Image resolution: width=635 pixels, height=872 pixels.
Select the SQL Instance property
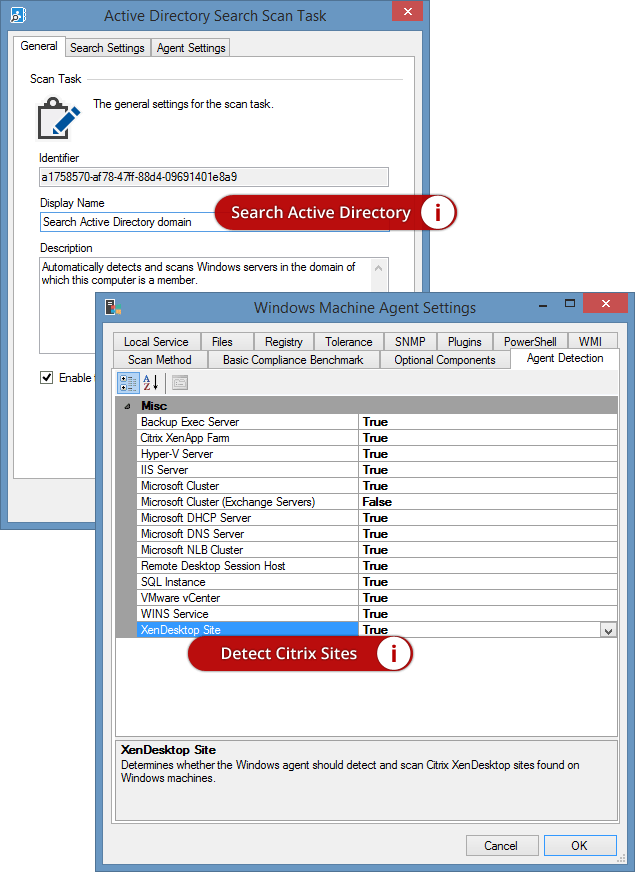point(247,582)
